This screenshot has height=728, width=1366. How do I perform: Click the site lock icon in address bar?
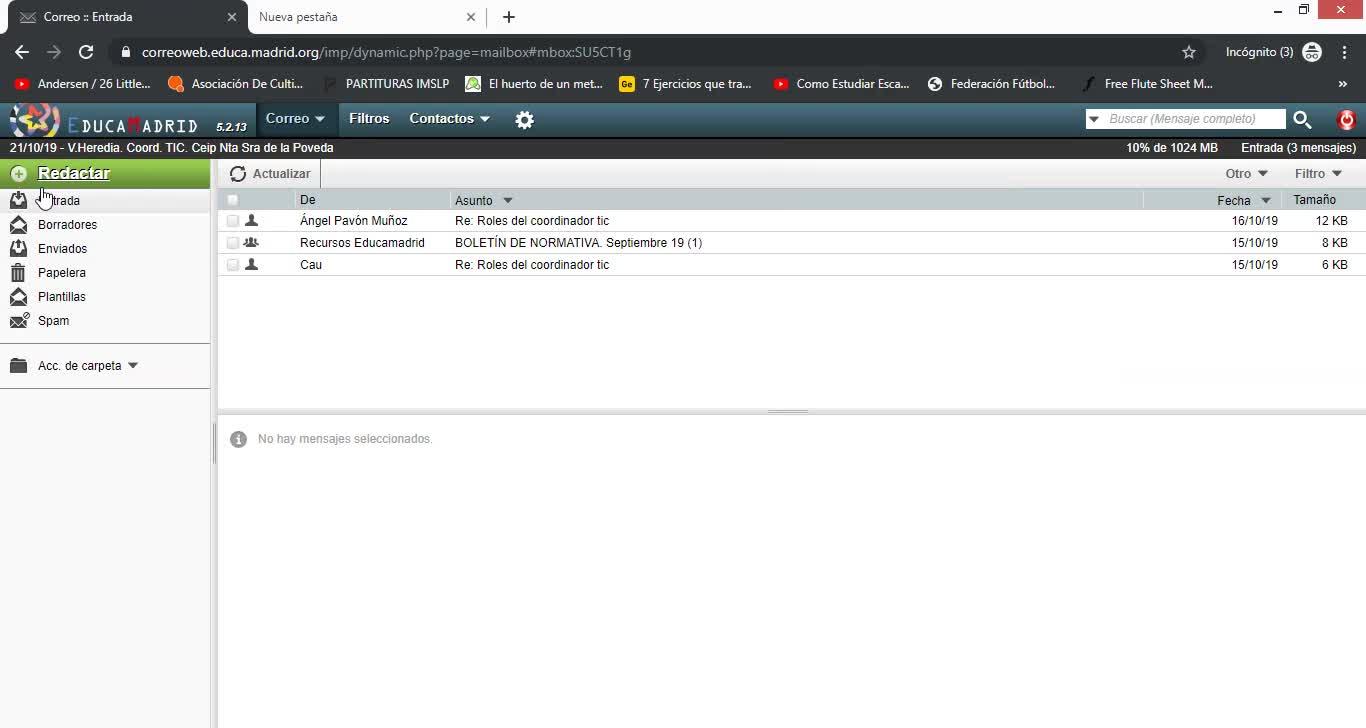pos(125,52)
